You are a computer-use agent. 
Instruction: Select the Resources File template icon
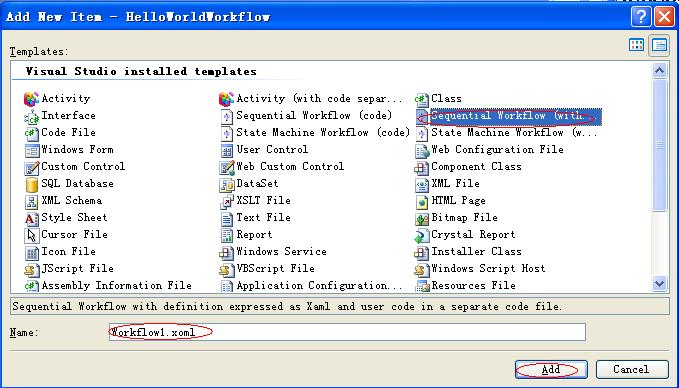421,286
